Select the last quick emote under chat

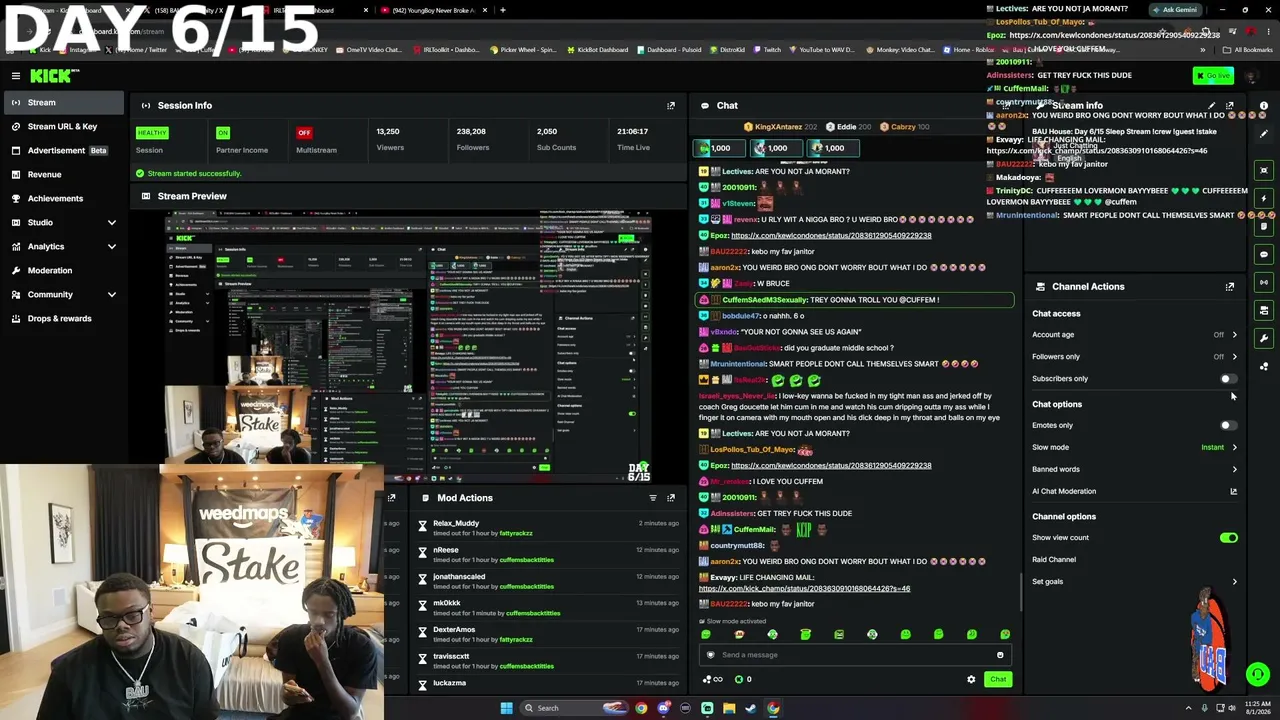click(1005, 634)
